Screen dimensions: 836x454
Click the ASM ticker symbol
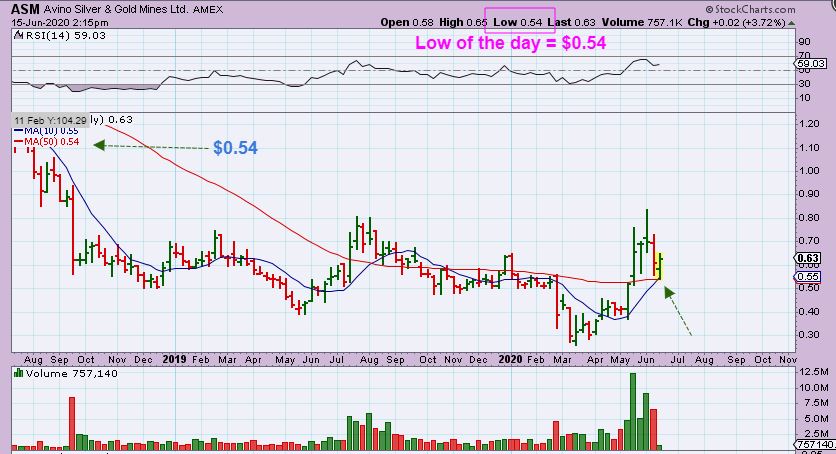tap(24, 7)
